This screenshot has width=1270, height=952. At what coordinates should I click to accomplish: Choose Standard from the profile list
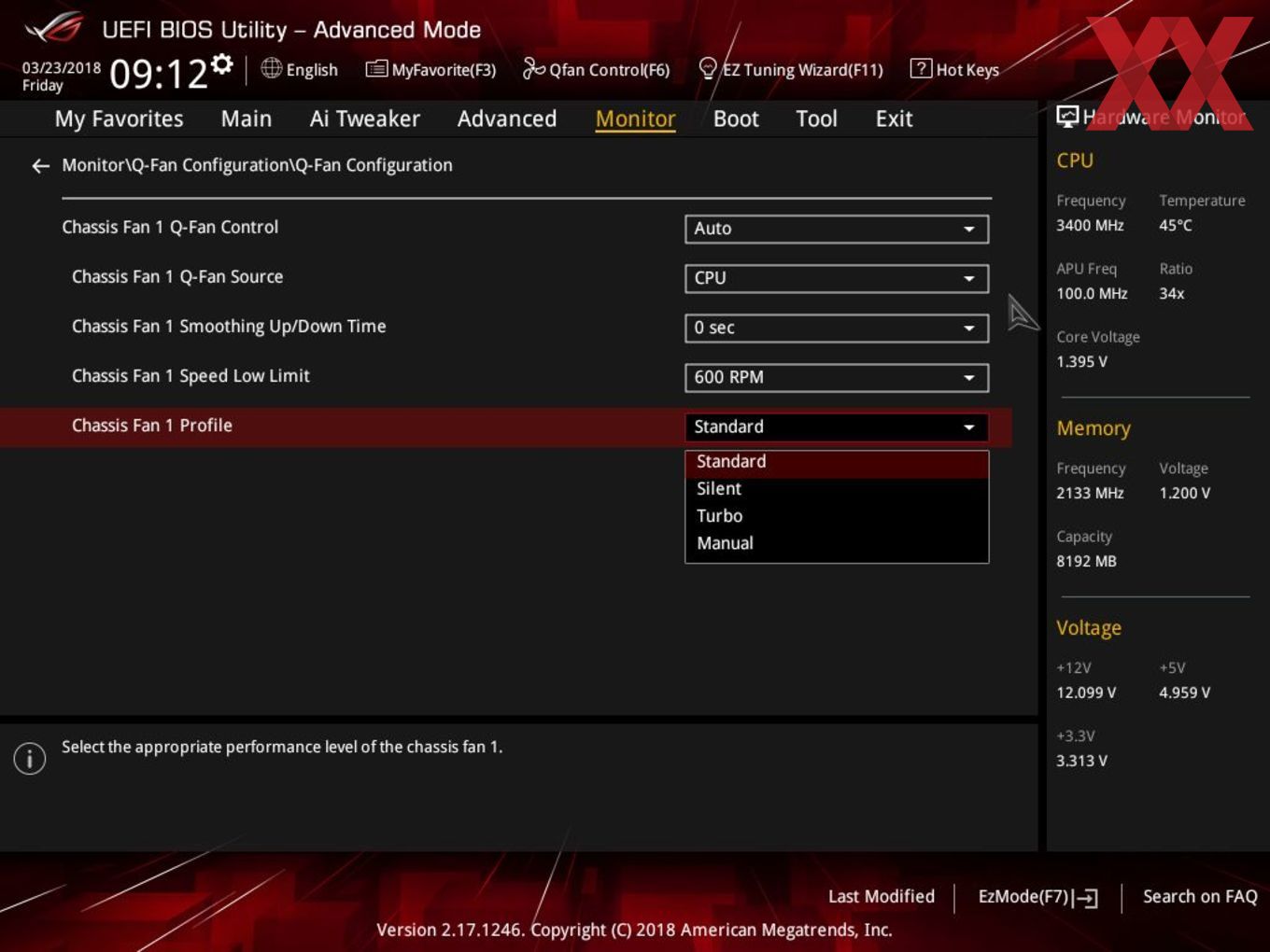[x=837, y=462]
